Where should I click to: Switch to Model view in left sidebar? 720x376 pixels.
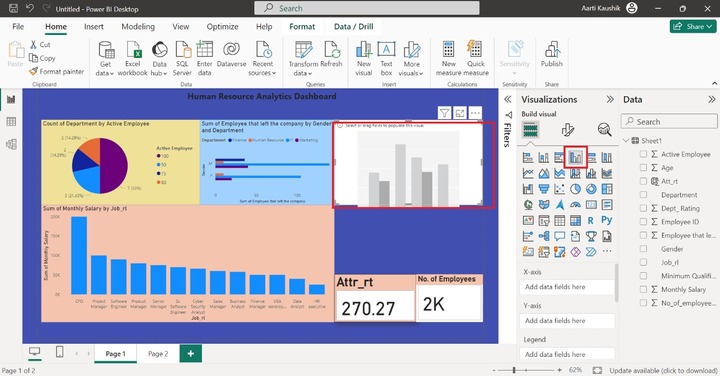pyautogui.click(x=11, y=144)
